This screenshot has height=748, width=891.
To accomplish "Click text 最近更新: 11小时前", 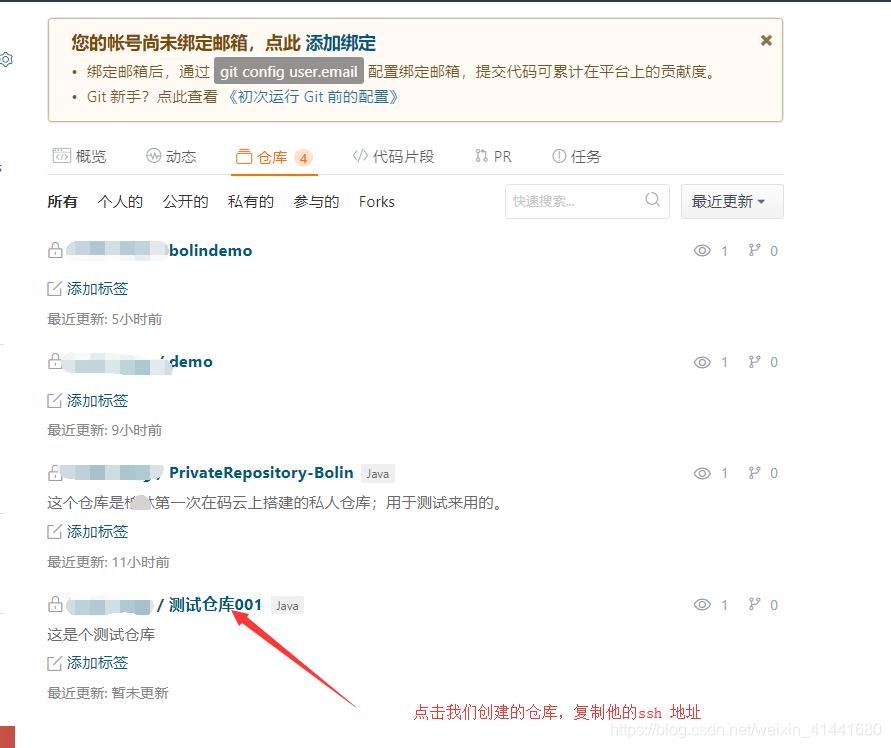I will click(x=109, y=562).
